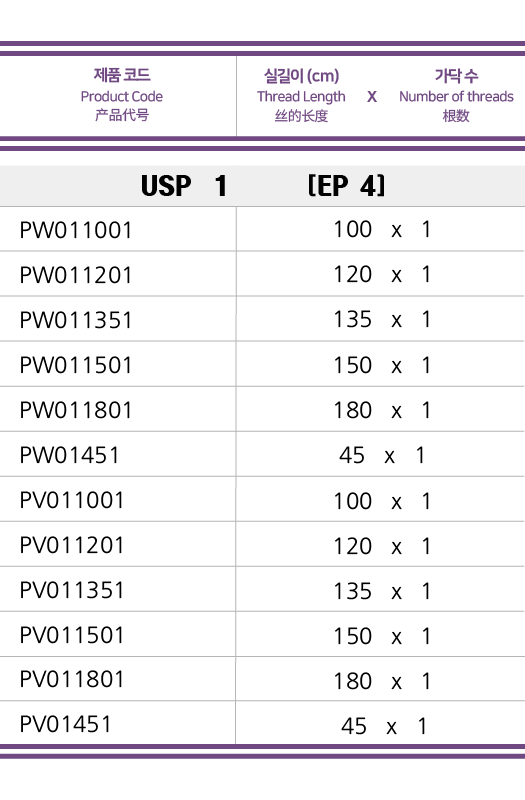Select product code PW011001
This screenshot has width=525, height=800.
click(x=76, y=230)
